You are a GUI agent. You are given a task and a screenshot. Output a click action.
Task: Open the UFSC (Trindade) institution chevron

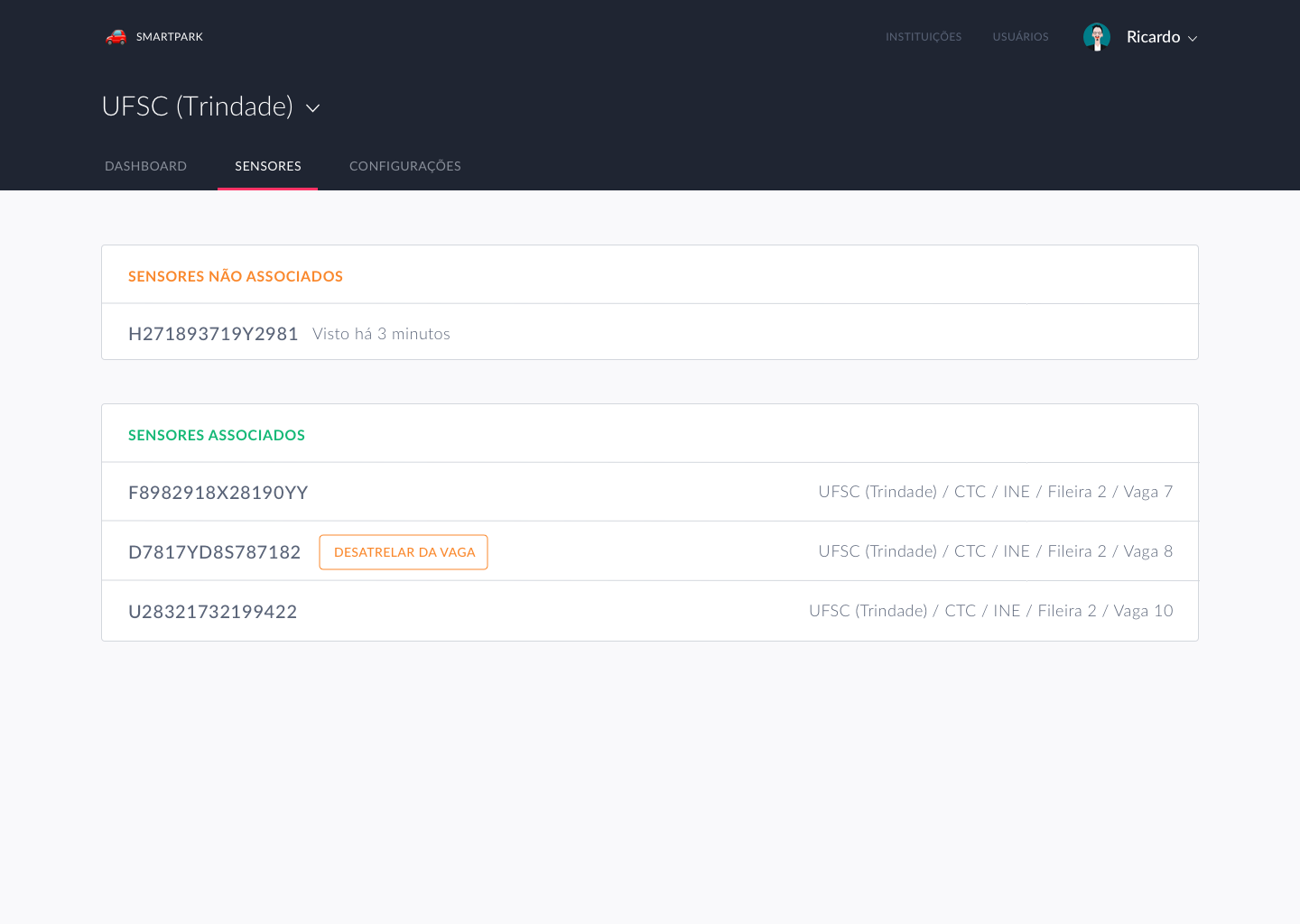[313, 108]
